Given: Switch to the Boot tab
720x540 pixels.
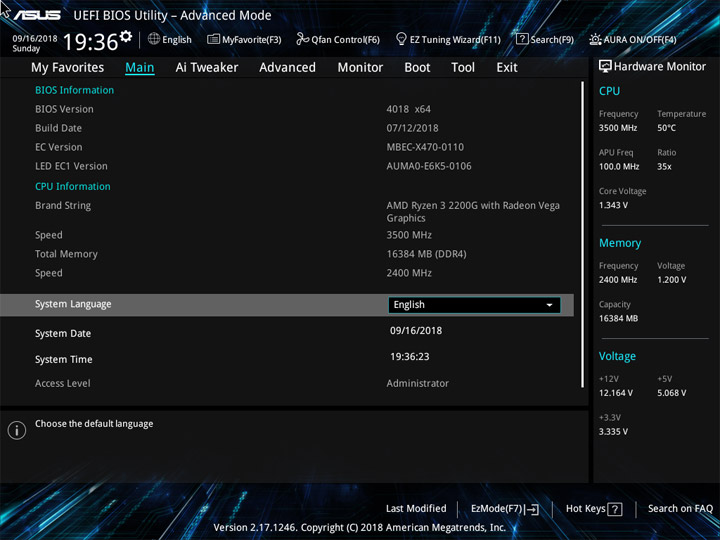Looking at the screenshot, I should 417,68.
